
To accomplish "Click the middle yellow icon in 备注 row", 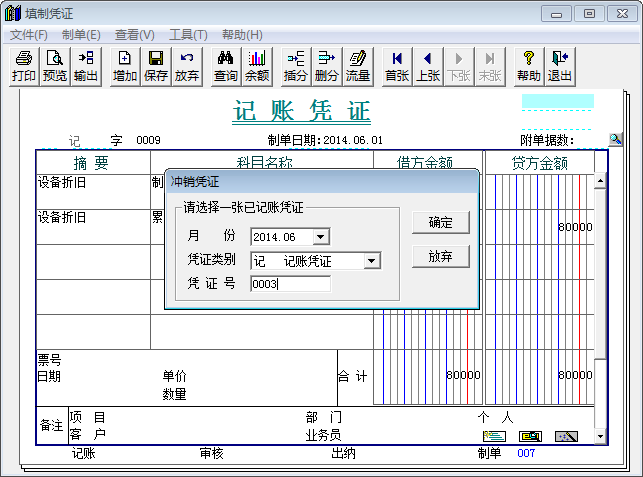I will point(530,436).
